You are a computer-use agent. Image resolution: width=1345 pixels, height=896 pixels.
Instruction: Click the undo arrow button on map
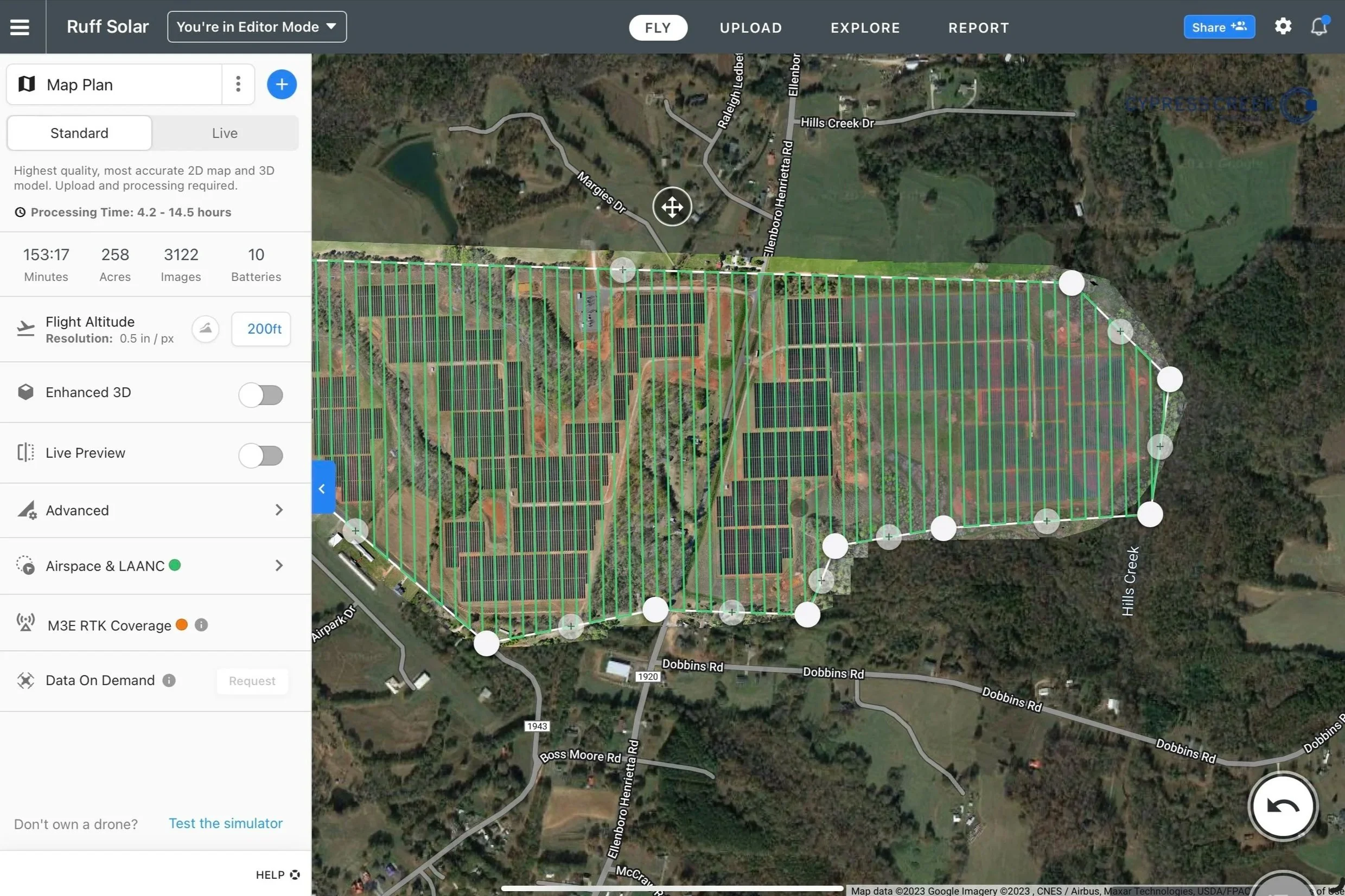1282,807
